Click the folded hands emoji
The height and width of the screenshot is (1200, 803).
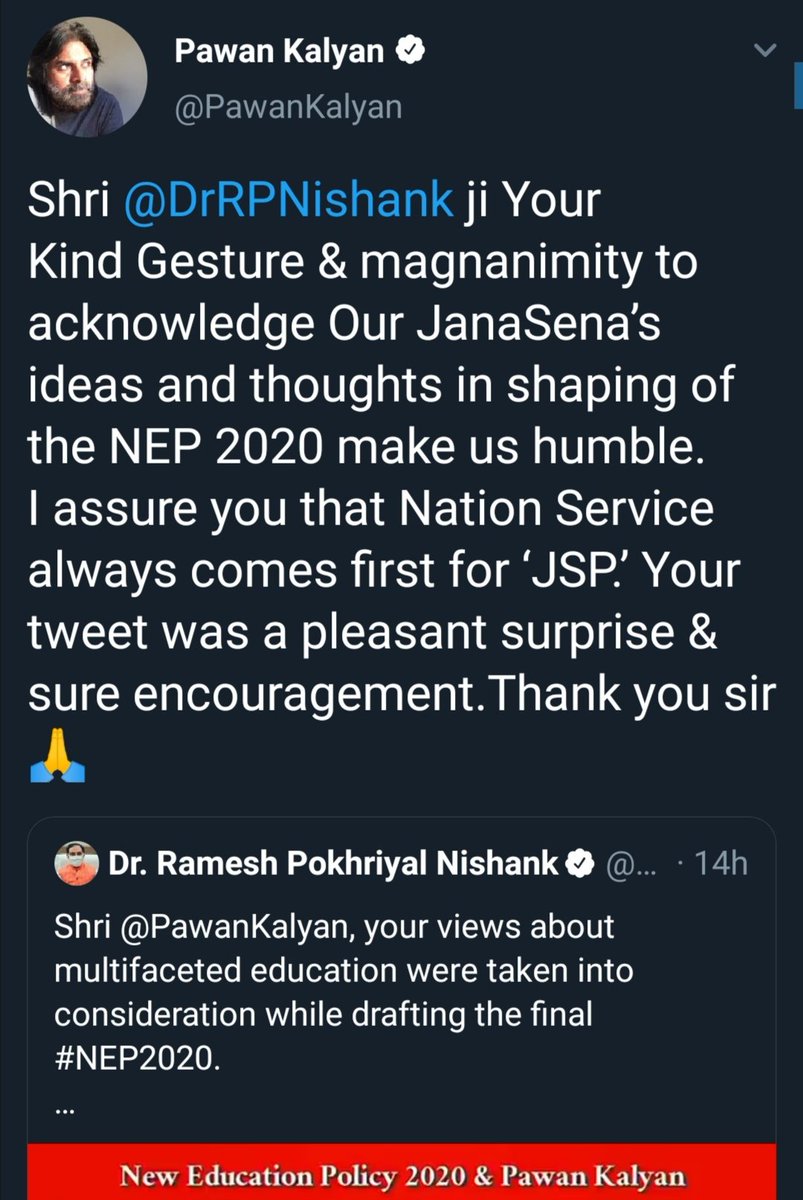click(59, 762)
